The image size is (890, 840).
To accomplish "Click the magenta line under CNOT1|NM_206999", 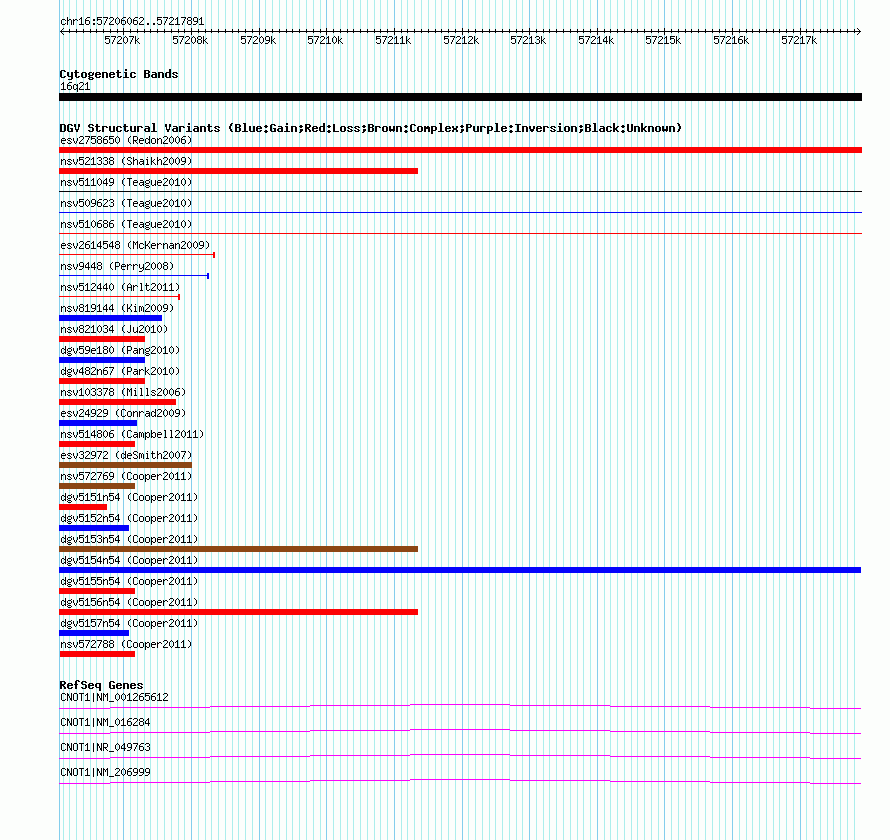I will pyautogui.click(x=460, y=782).
